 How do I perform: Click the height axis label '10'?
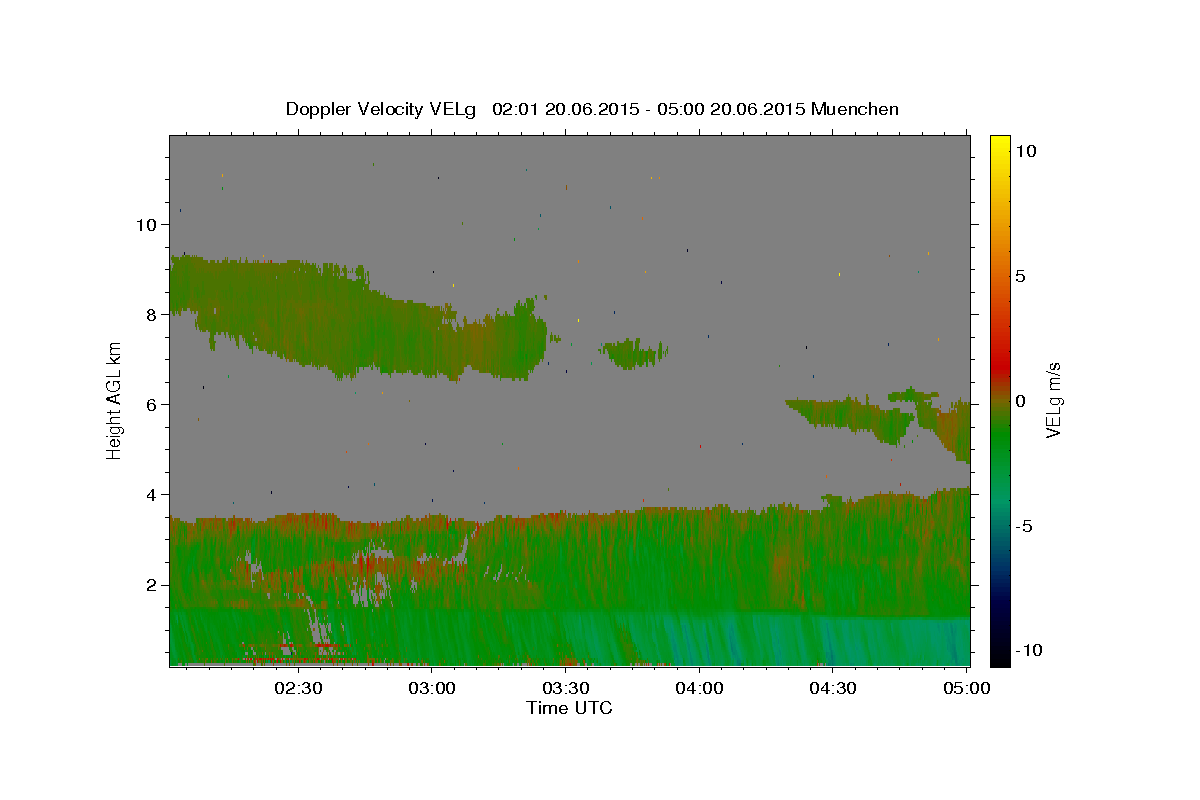click(147, 224)
